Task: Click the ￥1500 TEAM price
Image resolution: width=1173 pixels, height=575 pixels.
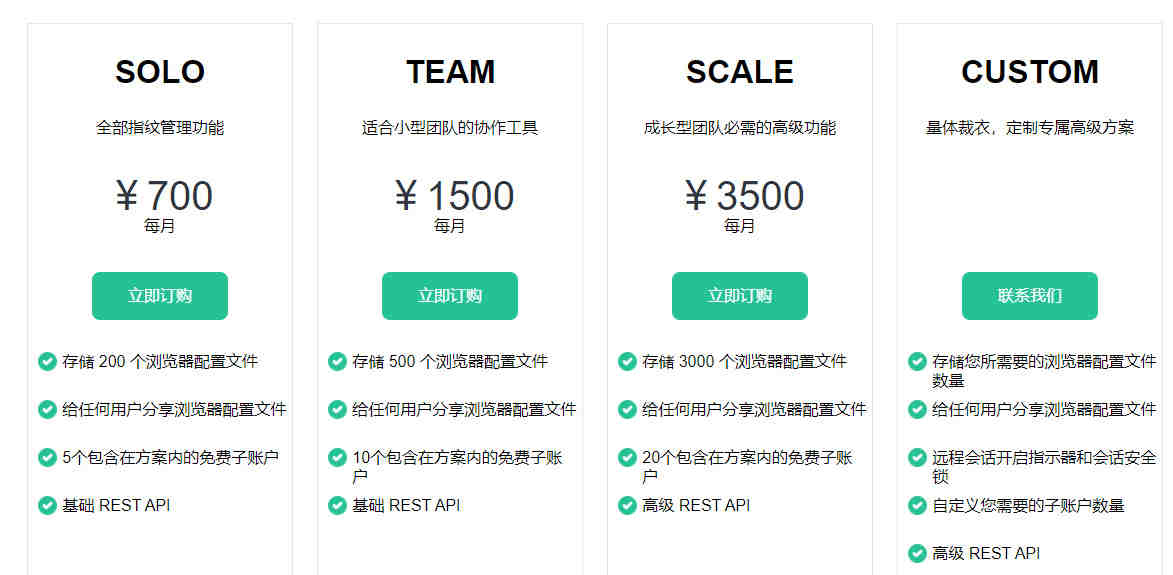Action: (454, 196)
